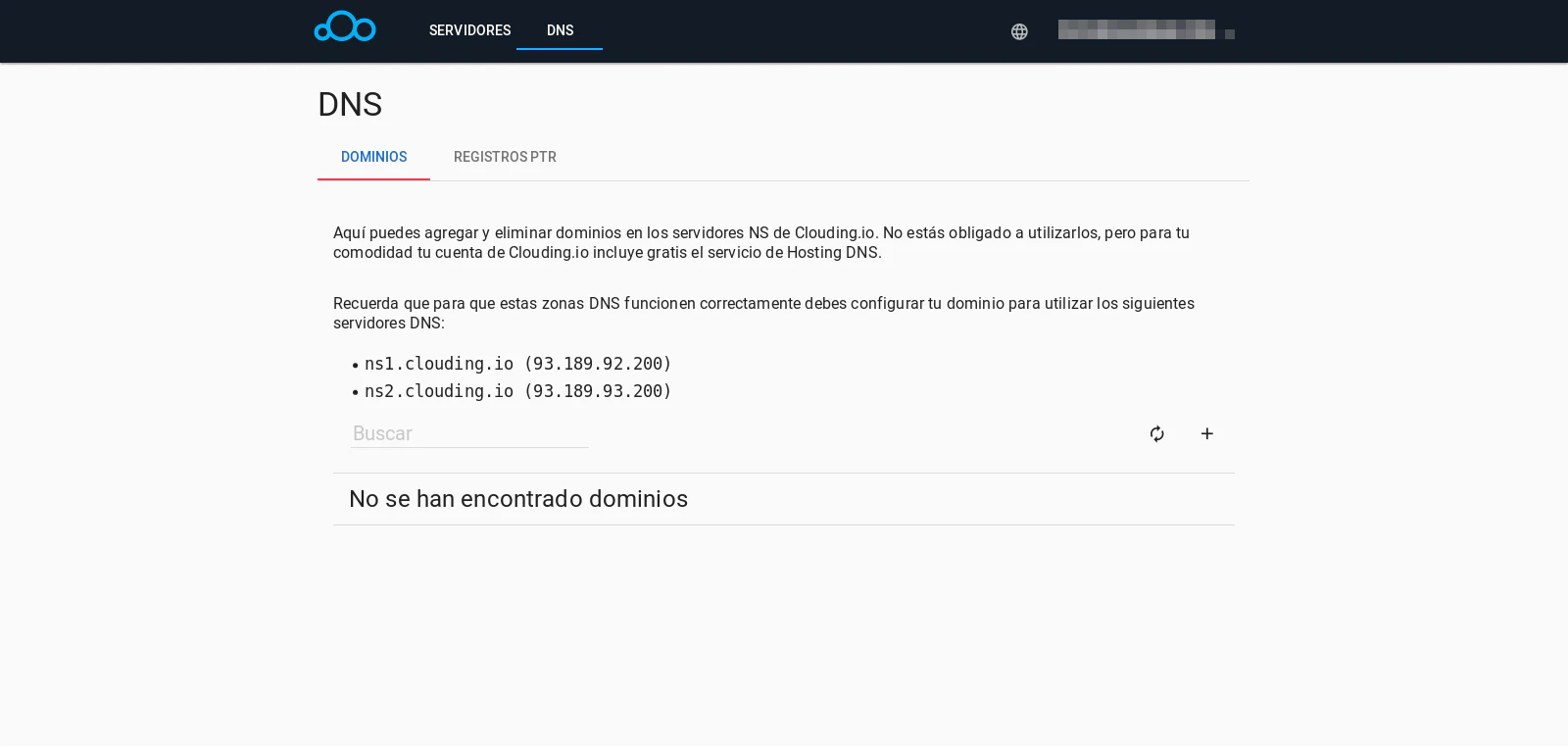Click the DNS page heading
This screenshot has width=1568, height=750.
(x=350, y=104)
